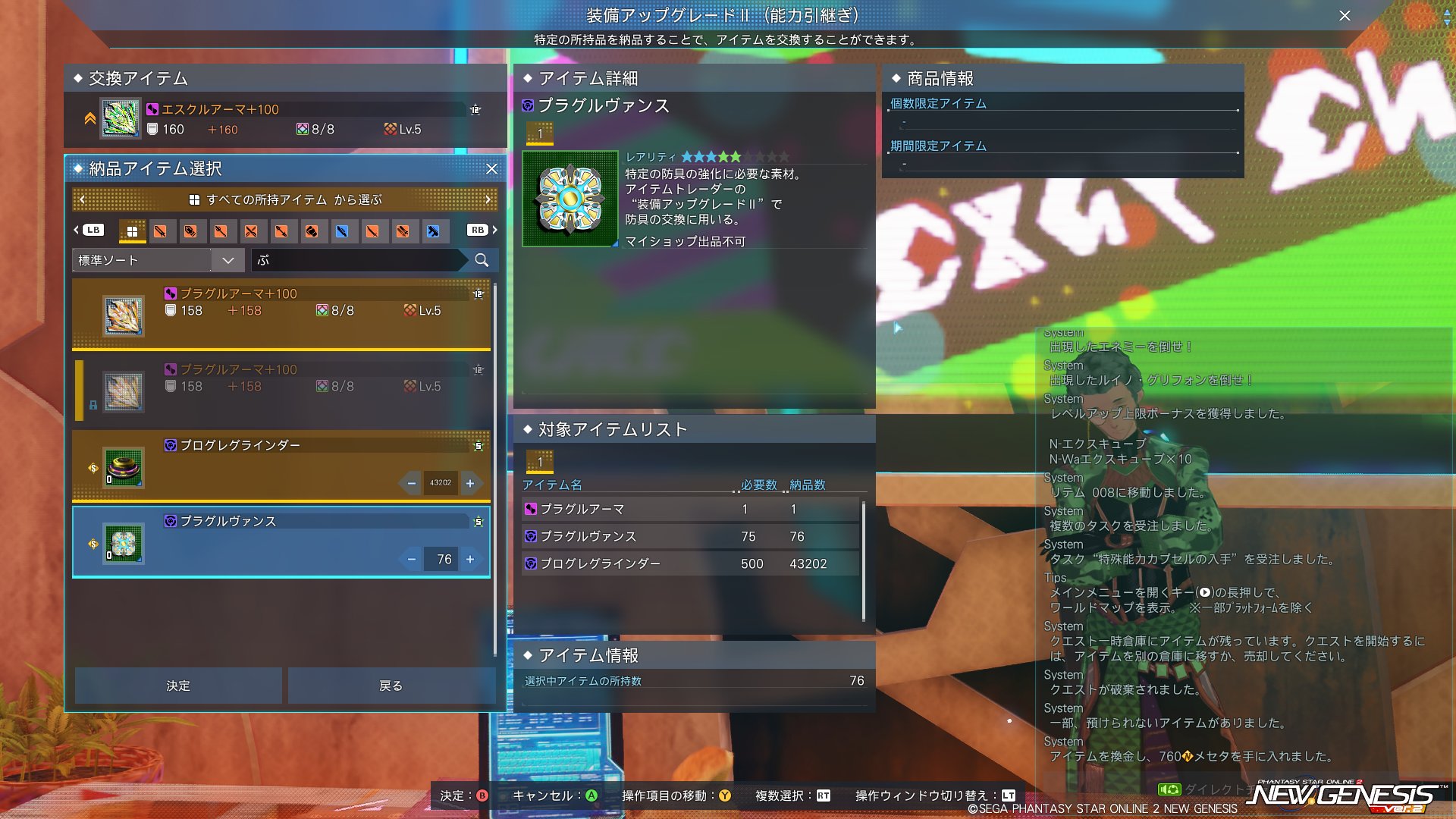Filter by Twin Daggers crossed-blades icon
Screen dimensions: 1456x819
251,231
